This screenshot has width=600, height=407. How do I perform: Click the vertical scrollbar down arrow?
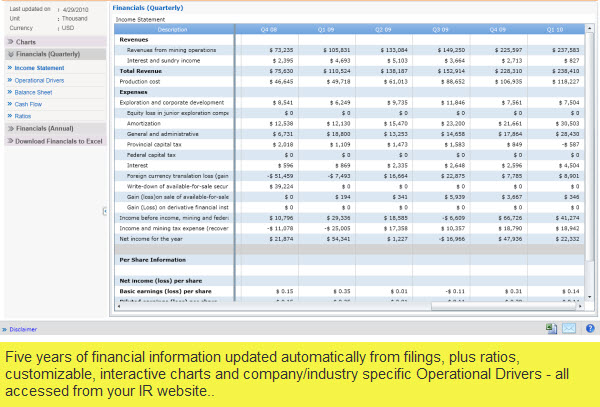589,297
